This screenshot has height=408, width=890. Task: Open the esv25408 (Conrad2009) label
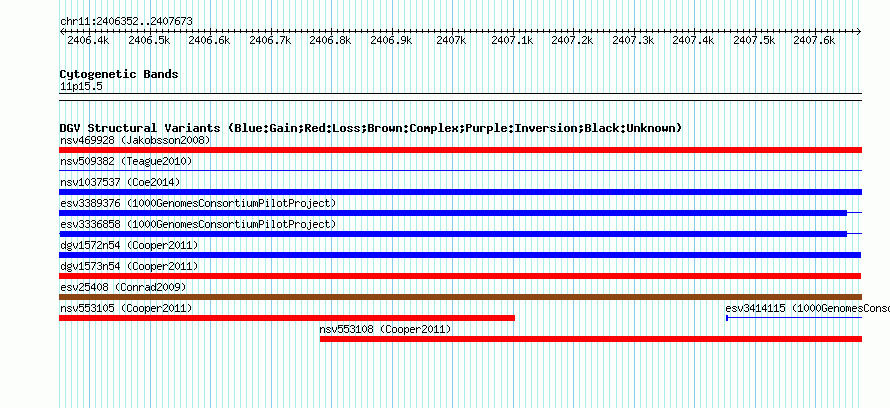[x=123, y=287]
